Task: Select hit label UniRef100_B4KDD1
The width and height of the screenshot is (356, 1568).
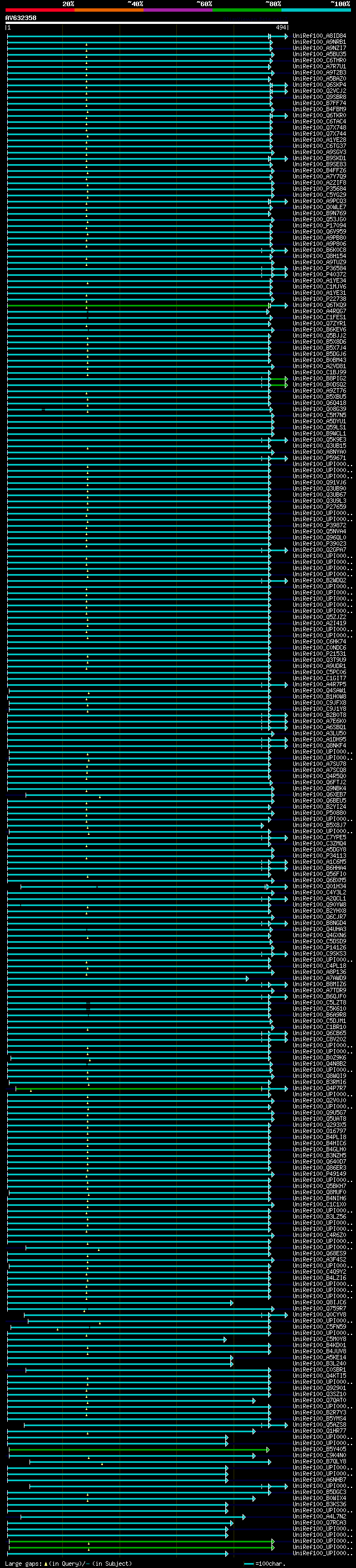Action: tap(319, 1344)
